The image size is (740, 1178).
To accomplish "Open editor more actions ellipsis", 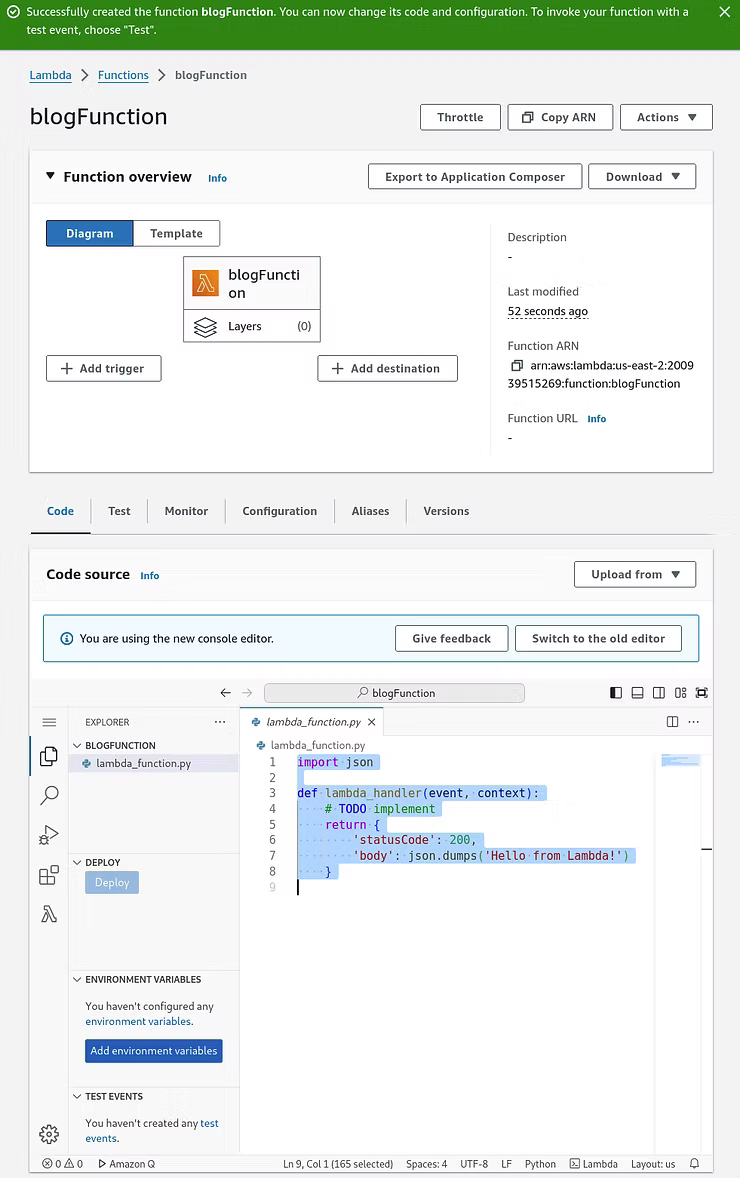I will click(x=693, y=722).
